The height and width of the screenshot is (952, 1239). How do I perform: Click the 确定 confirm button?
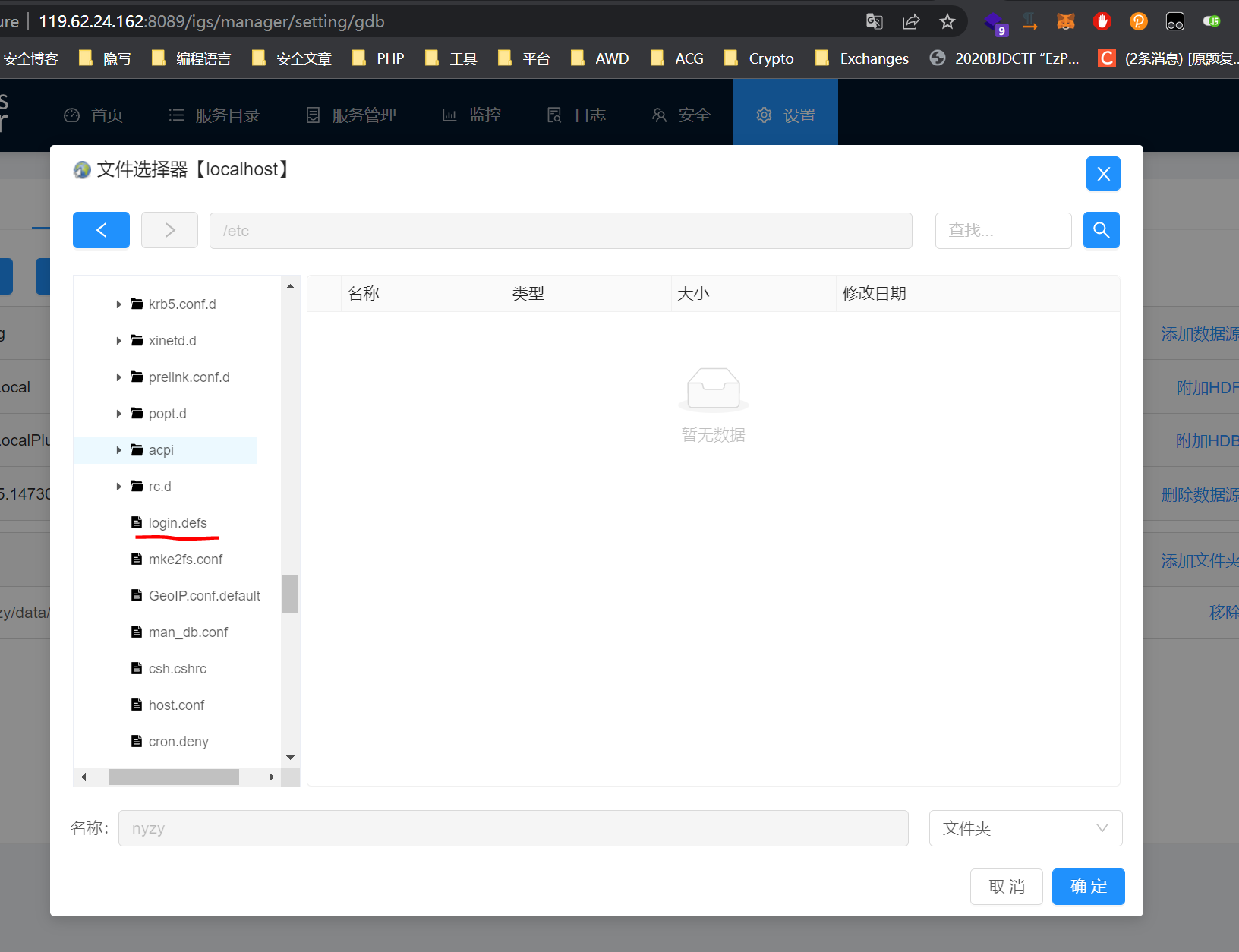click(x=1088, y=887)
